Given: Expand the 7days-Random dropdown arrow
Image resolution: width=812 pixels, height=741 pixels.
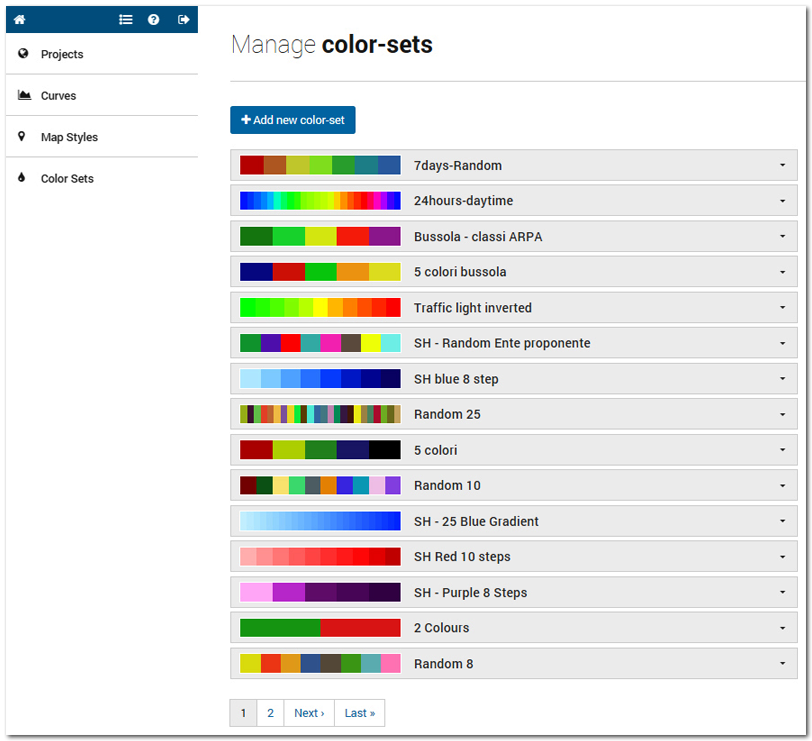Looking at the screenshot, I should tap(782, 165).
